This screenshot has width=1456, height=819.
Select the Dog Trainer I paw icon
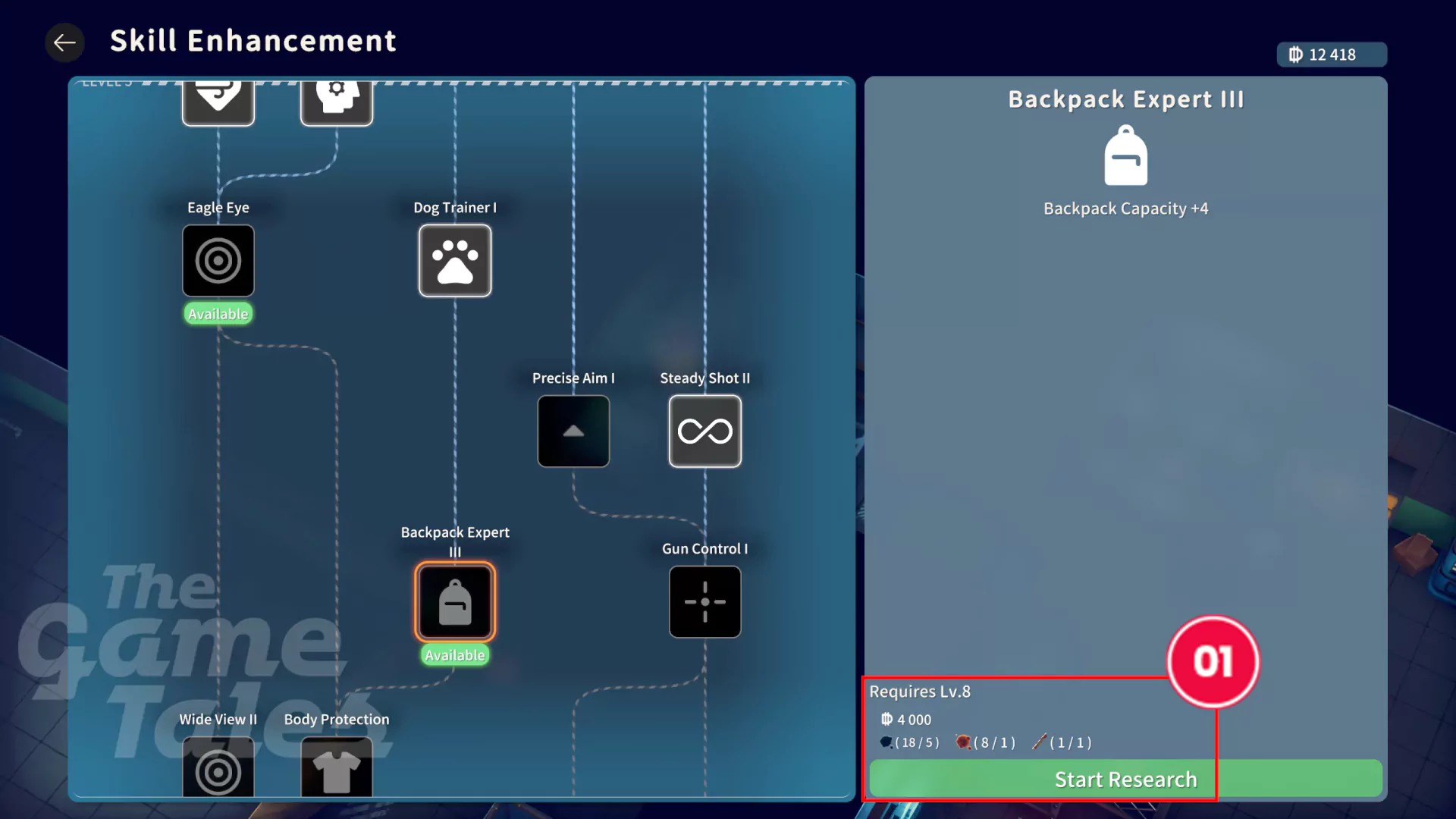point(455,261)
